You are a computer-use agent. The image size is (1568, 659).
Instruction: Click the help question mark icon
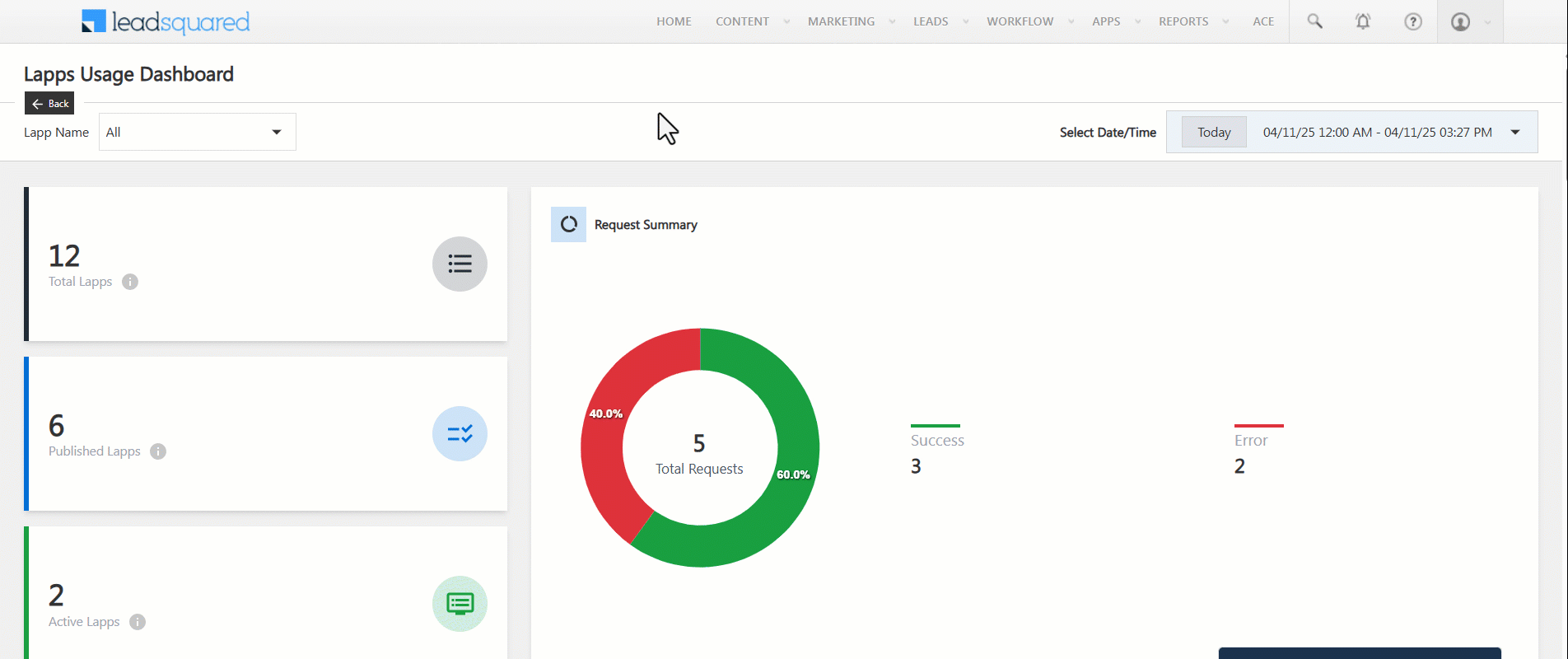(x=1413, y=21)
